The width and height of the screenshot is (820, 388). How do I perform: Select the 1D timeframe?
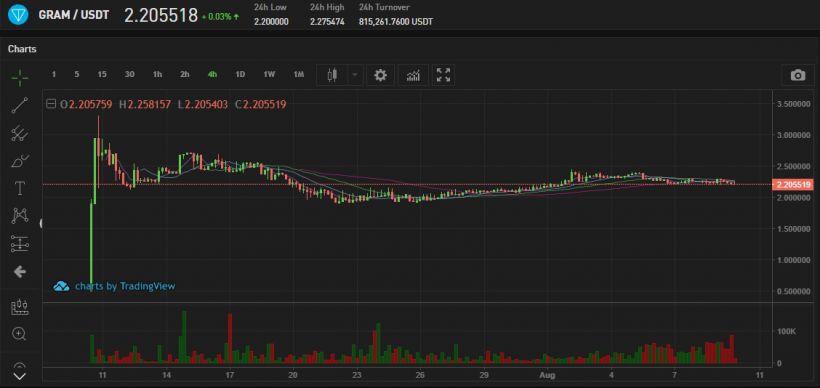(x=240, y=75)
